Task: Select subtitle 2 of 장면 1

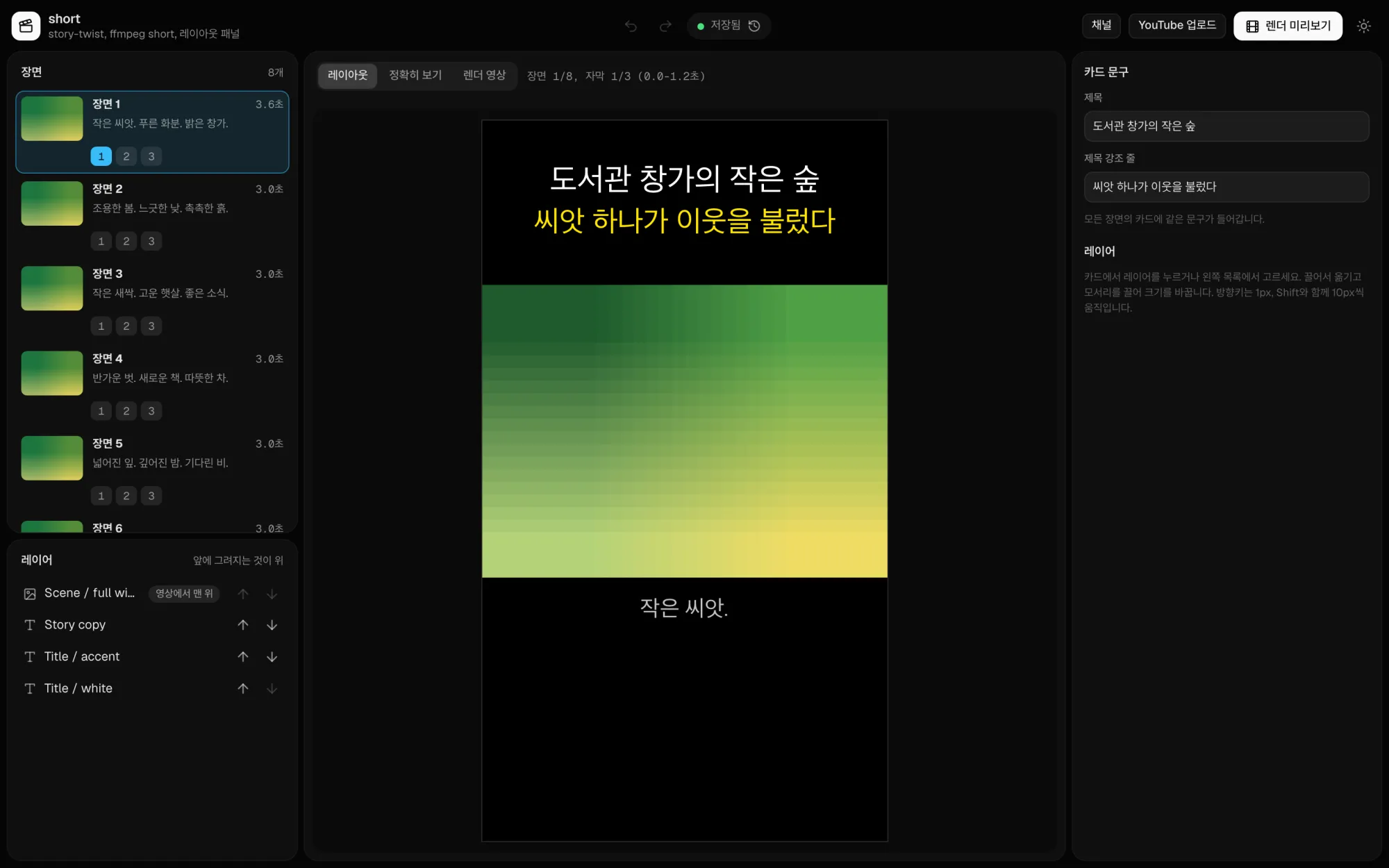Action: [x=126, y=156]
